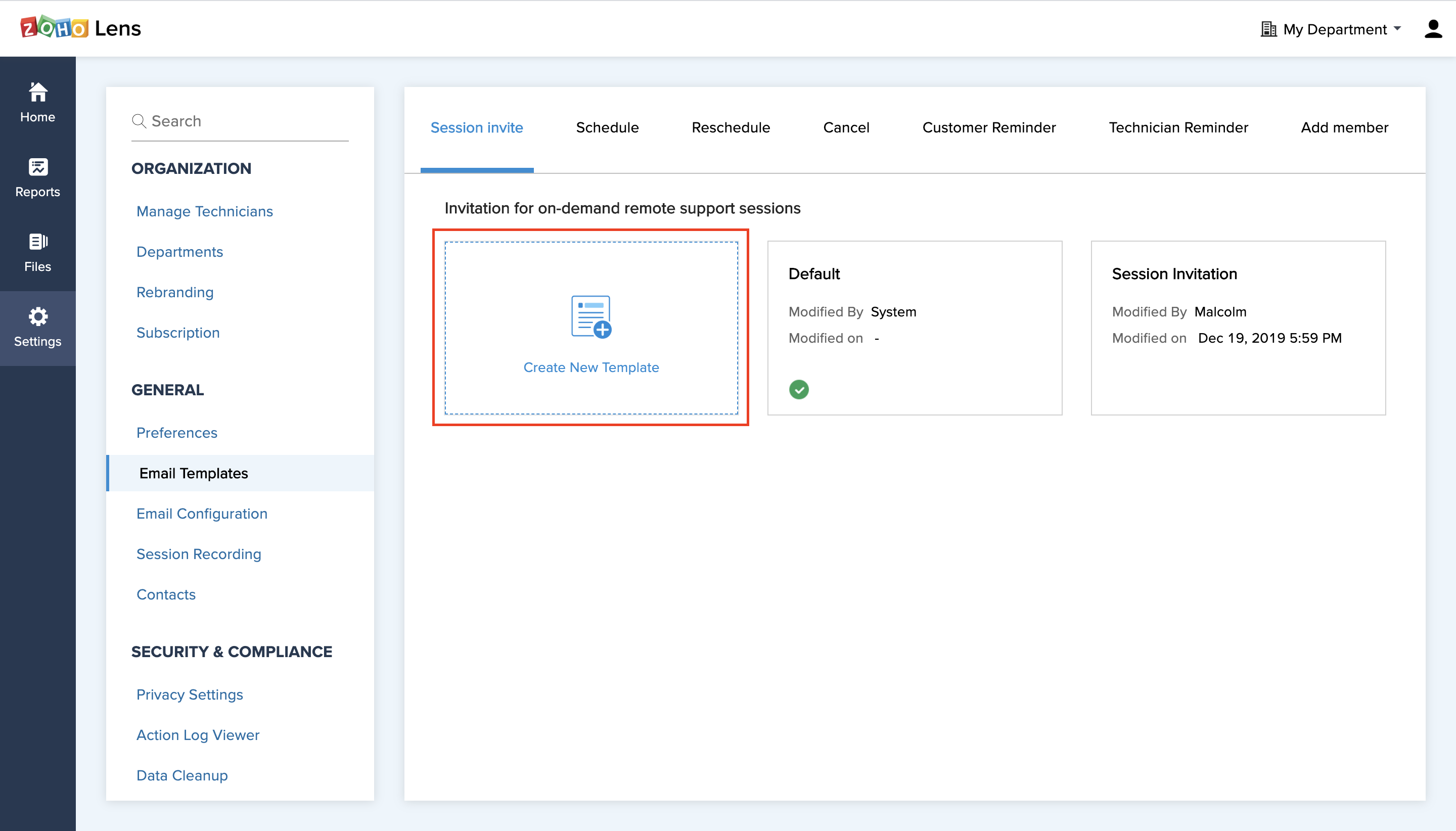
Task: Open the Session Recording link
Action: coord(199,554)
